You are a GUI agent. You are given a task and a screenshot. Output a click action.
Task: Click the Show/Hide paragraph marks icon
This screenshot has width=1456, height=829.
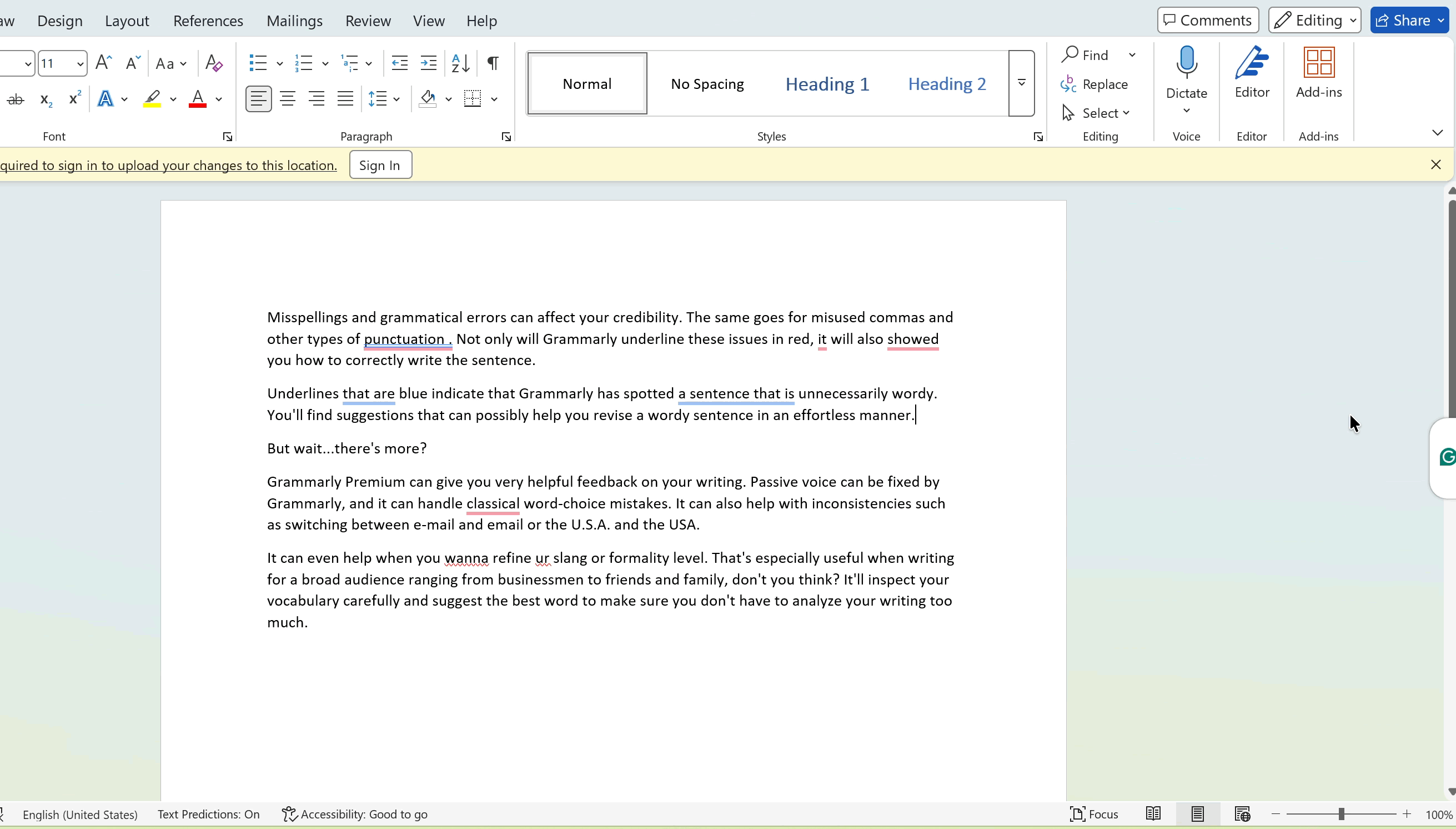click(x=493, y=63)
